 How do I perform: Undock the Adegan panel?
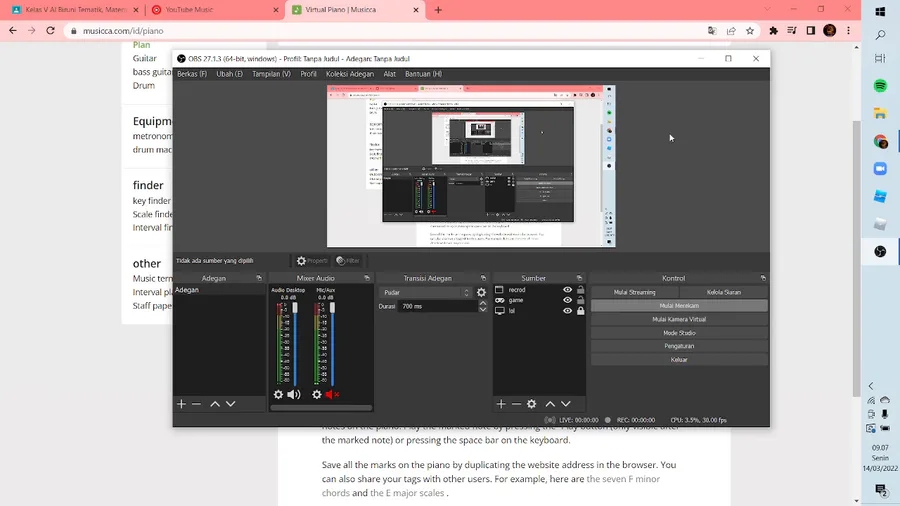259,278
